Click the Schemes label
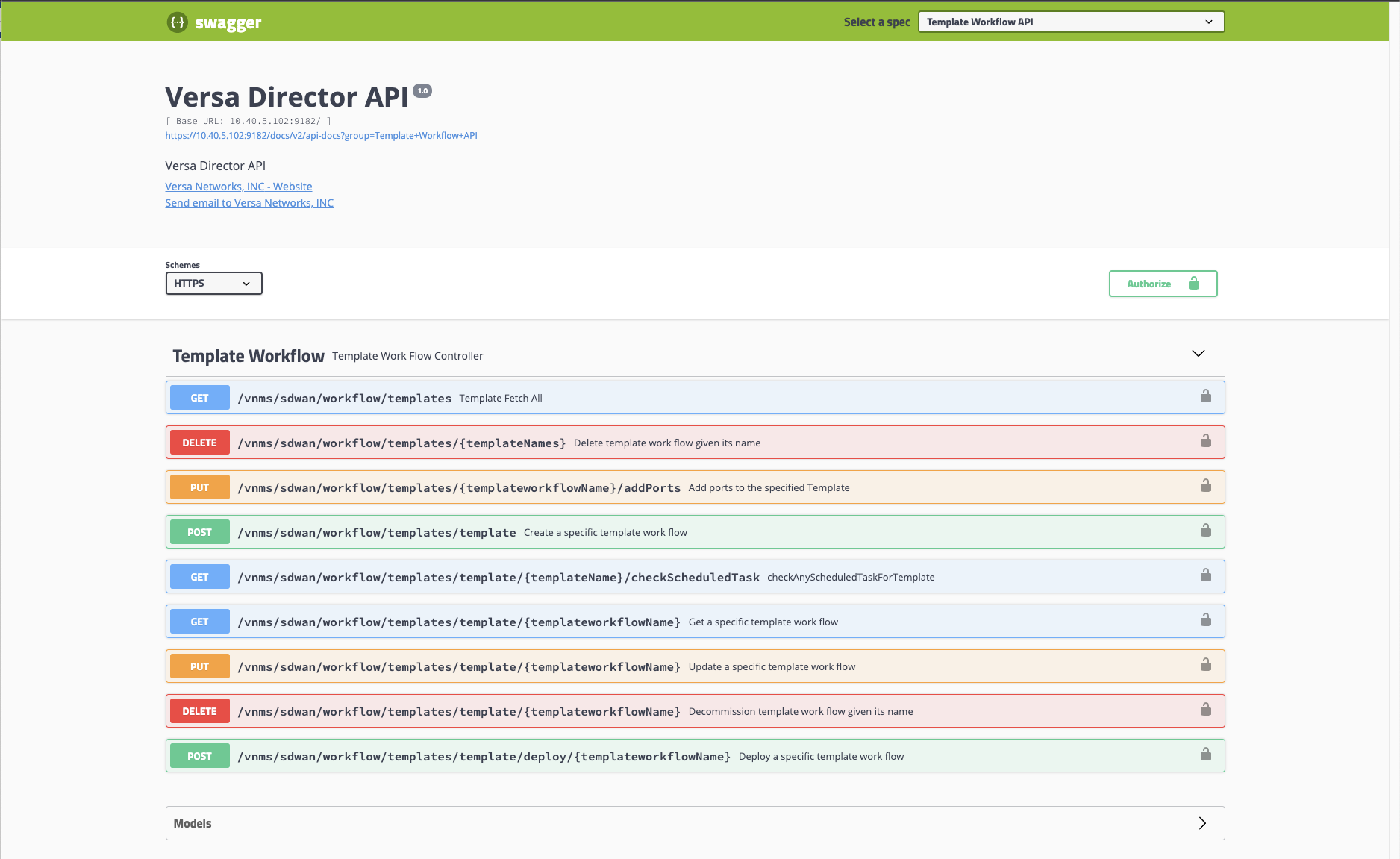This screenshot has height=859, width=1400. pos(182,265)
